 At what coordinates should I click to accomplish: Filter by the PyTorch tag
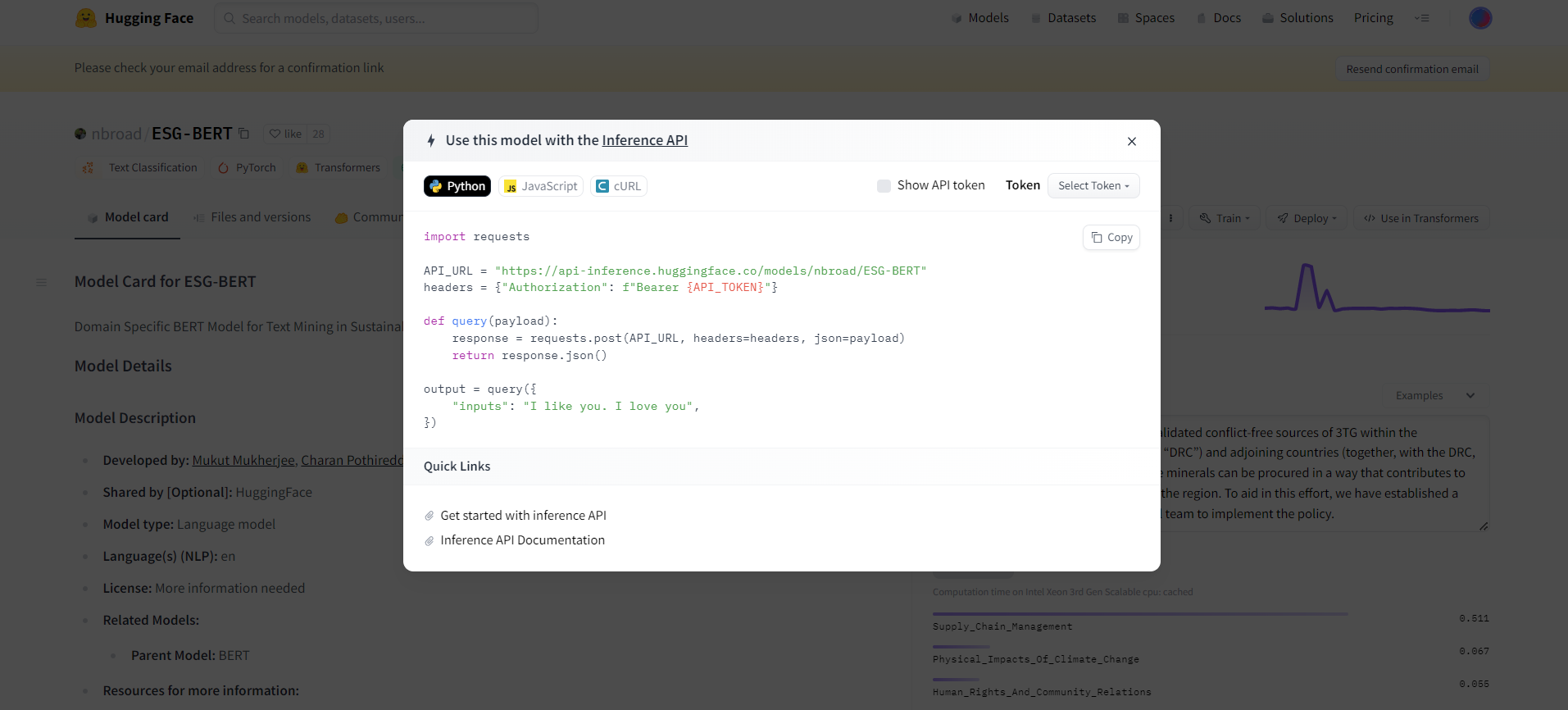coord(248,168)
